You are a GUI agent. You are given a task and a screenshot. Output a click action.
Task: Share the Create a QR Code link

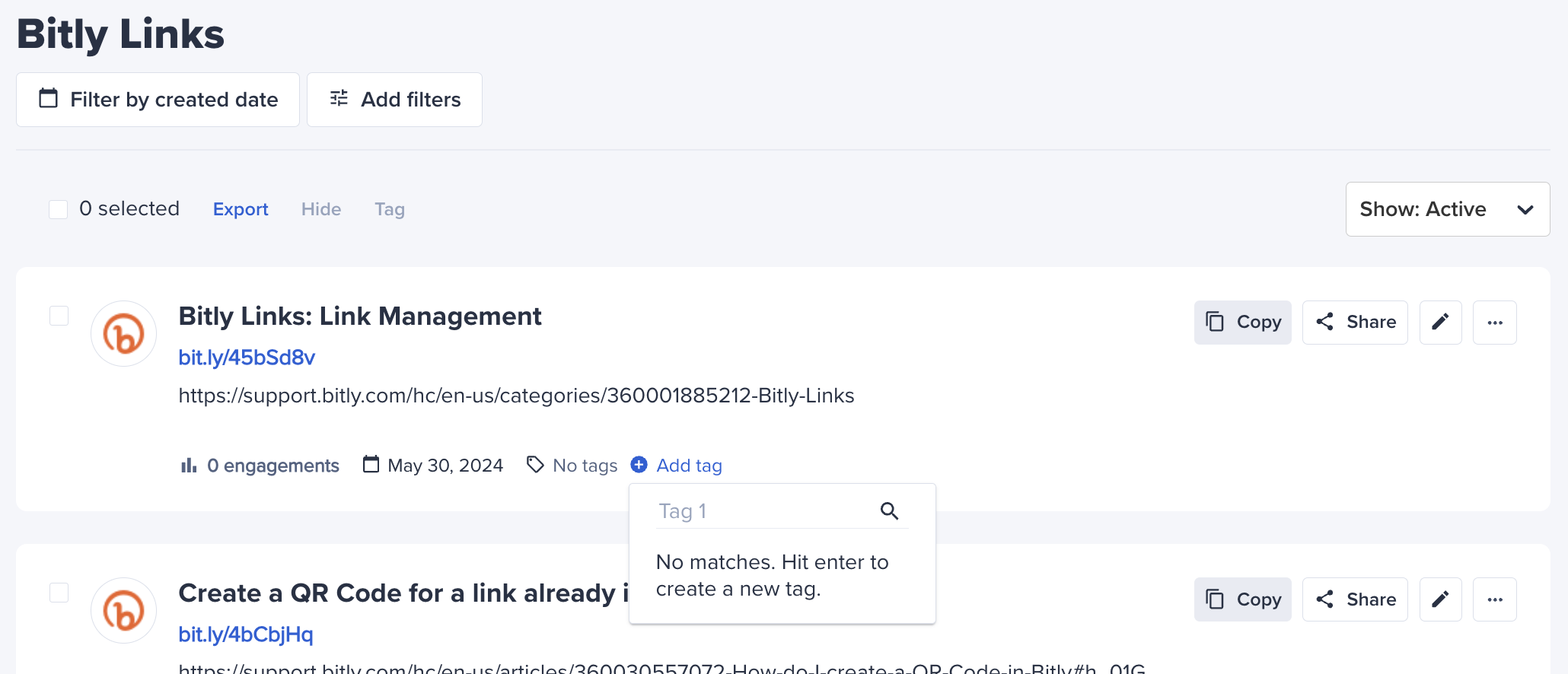[1355, 599]
